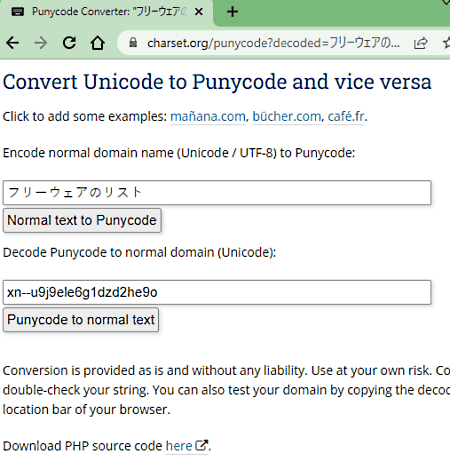Image resolution: width=450 pixels, height=463 pixels.
Task: Click external link icon beside 'here'
Action: tap(201, 445)
